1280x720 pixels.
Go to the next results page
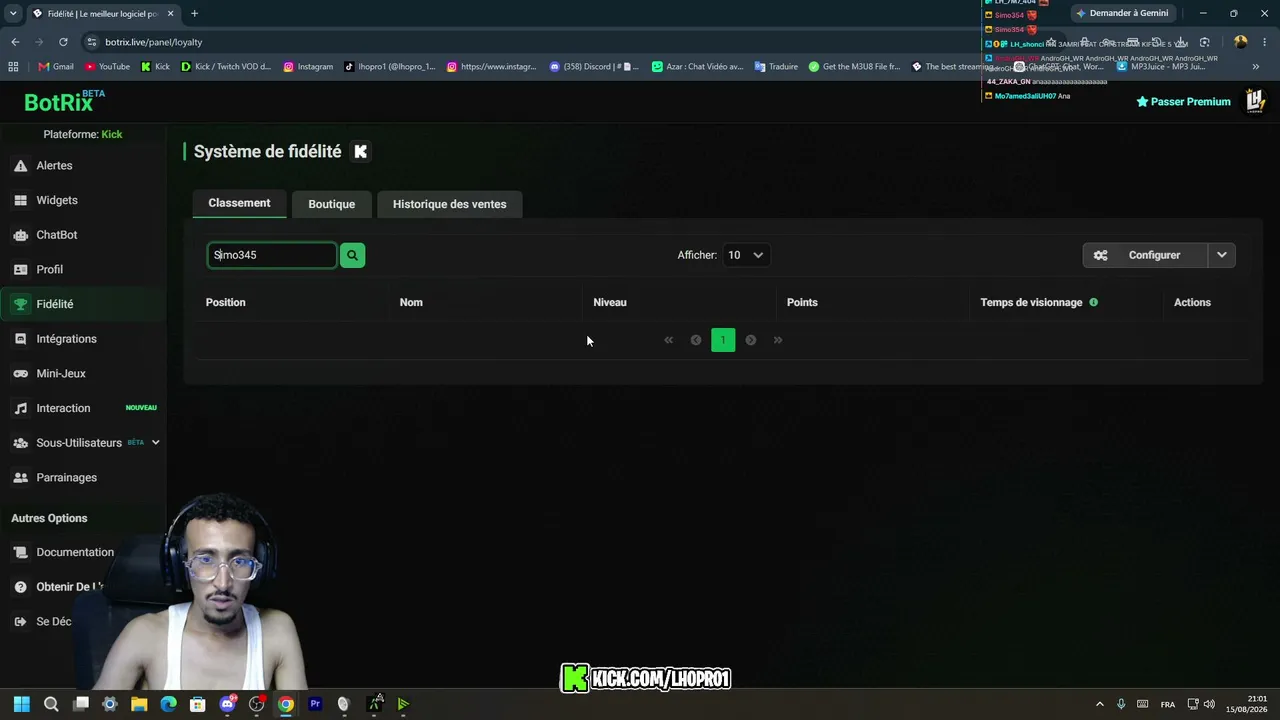750,340
